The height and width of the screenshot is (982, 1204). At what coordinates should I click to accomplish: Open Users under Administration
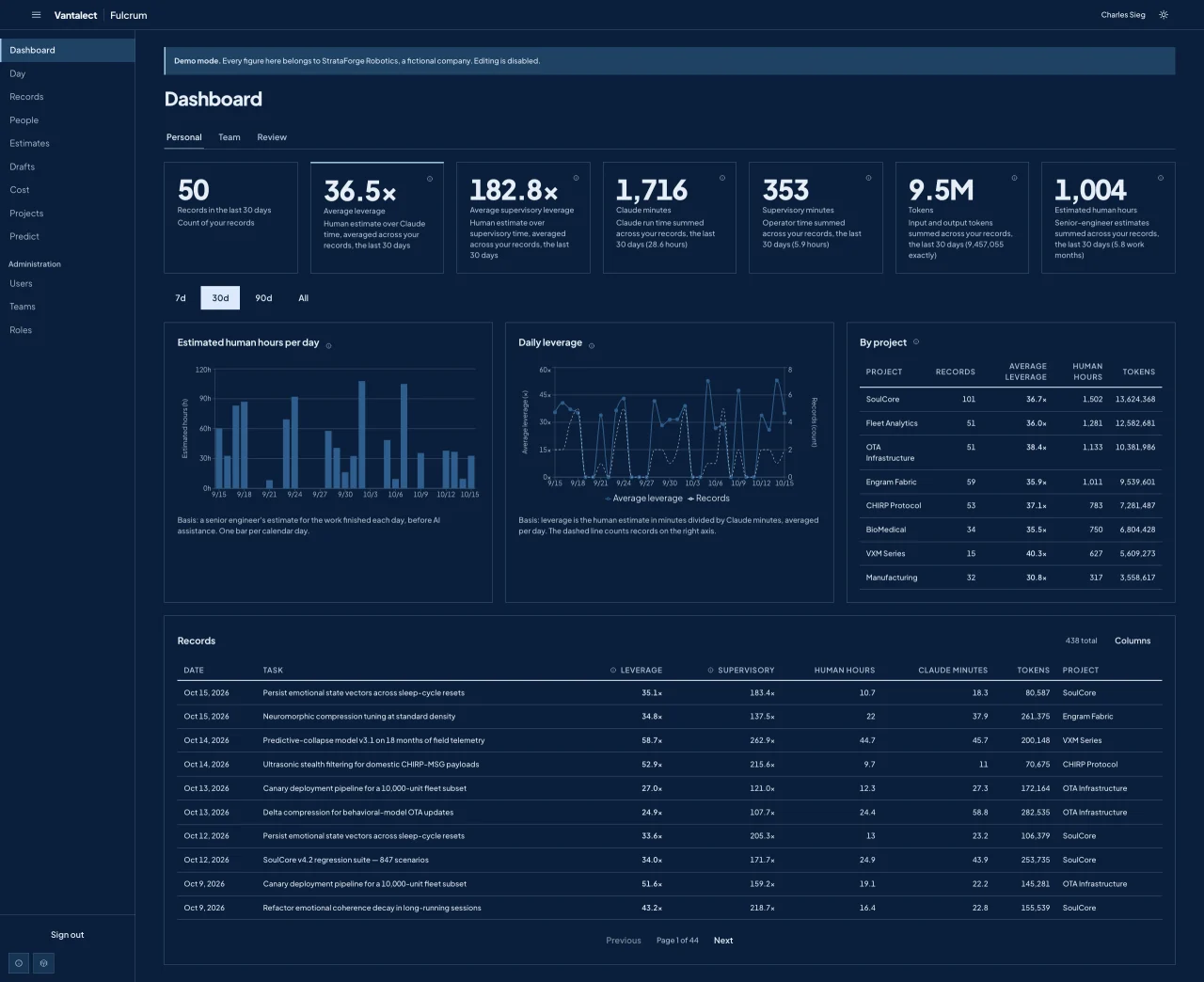[x=68, y=283]
